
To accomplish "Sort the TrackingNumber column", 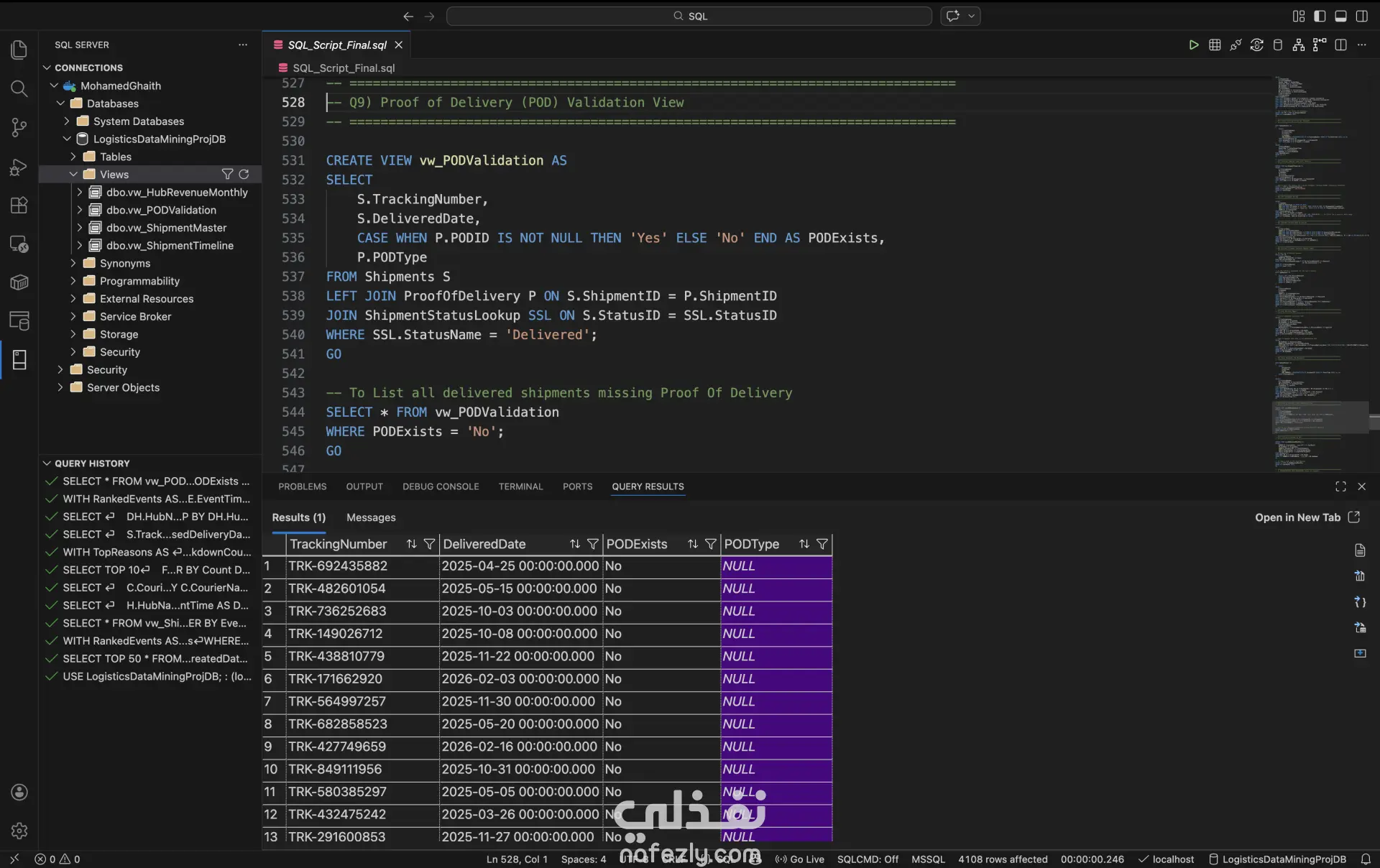I will pos(411,544).
